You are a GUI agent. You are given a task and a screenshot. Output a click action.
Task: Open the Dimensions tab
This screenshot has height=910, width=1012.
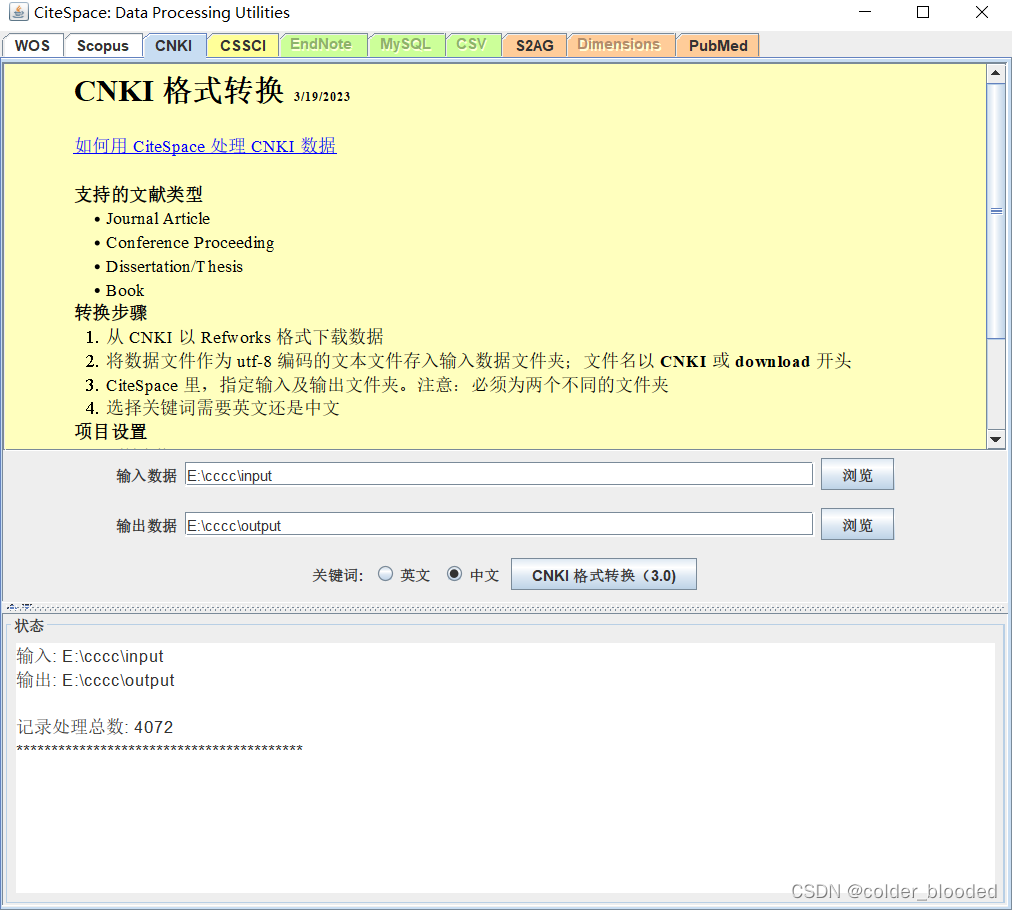pos(619,45)
